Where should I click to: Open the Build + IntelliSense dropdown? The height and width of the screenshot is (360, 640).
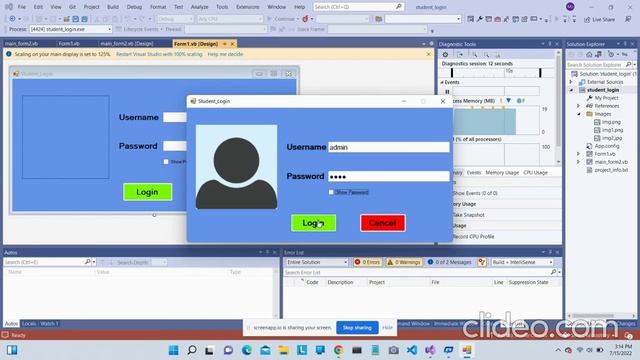[x=522, y=262]
